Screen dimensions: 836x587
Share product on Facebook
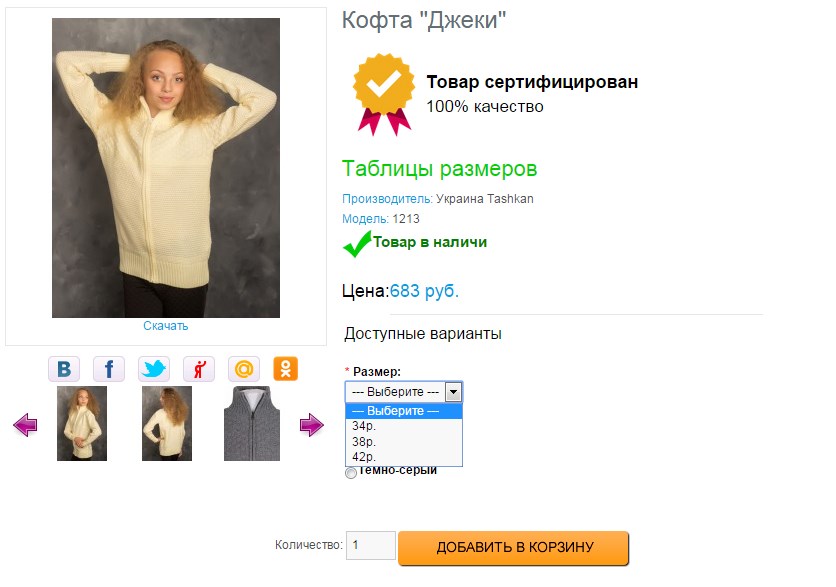click(109, 369)
